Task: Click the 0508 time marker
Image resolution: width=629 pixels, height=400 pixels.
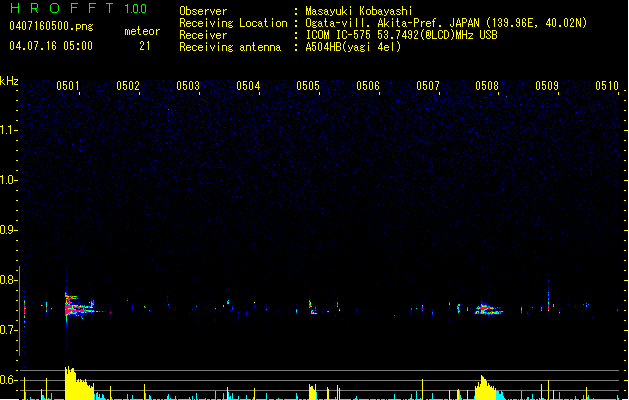Action: click(487, 85)
